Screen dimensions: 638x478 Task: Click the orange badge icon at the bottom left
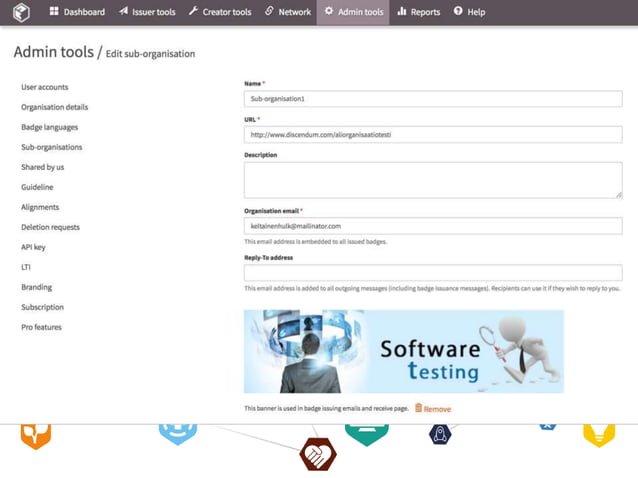tap(36, 436)
